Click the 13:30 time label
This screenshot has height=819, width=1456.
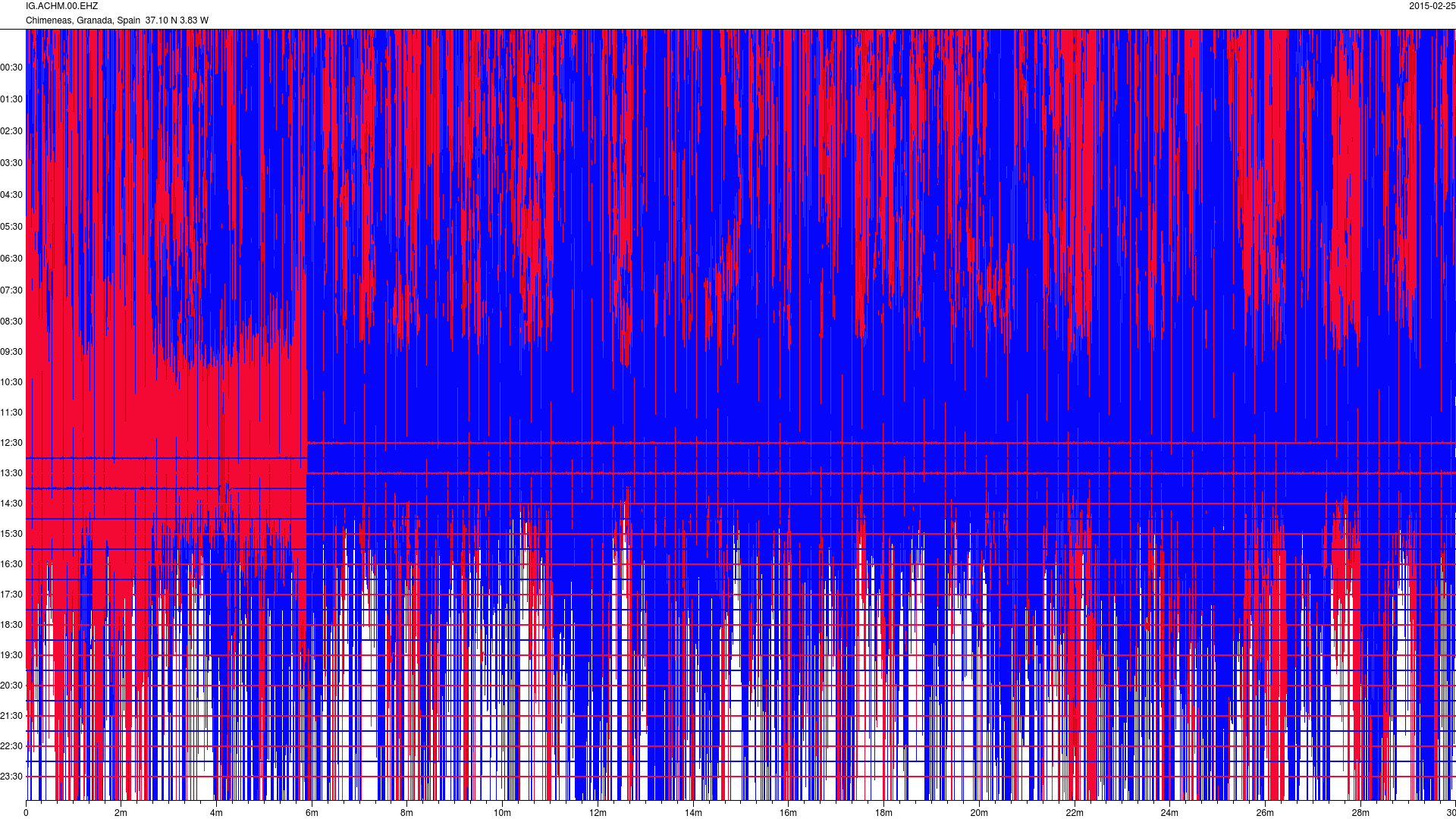pyautogui.click(x=11, y=473)
